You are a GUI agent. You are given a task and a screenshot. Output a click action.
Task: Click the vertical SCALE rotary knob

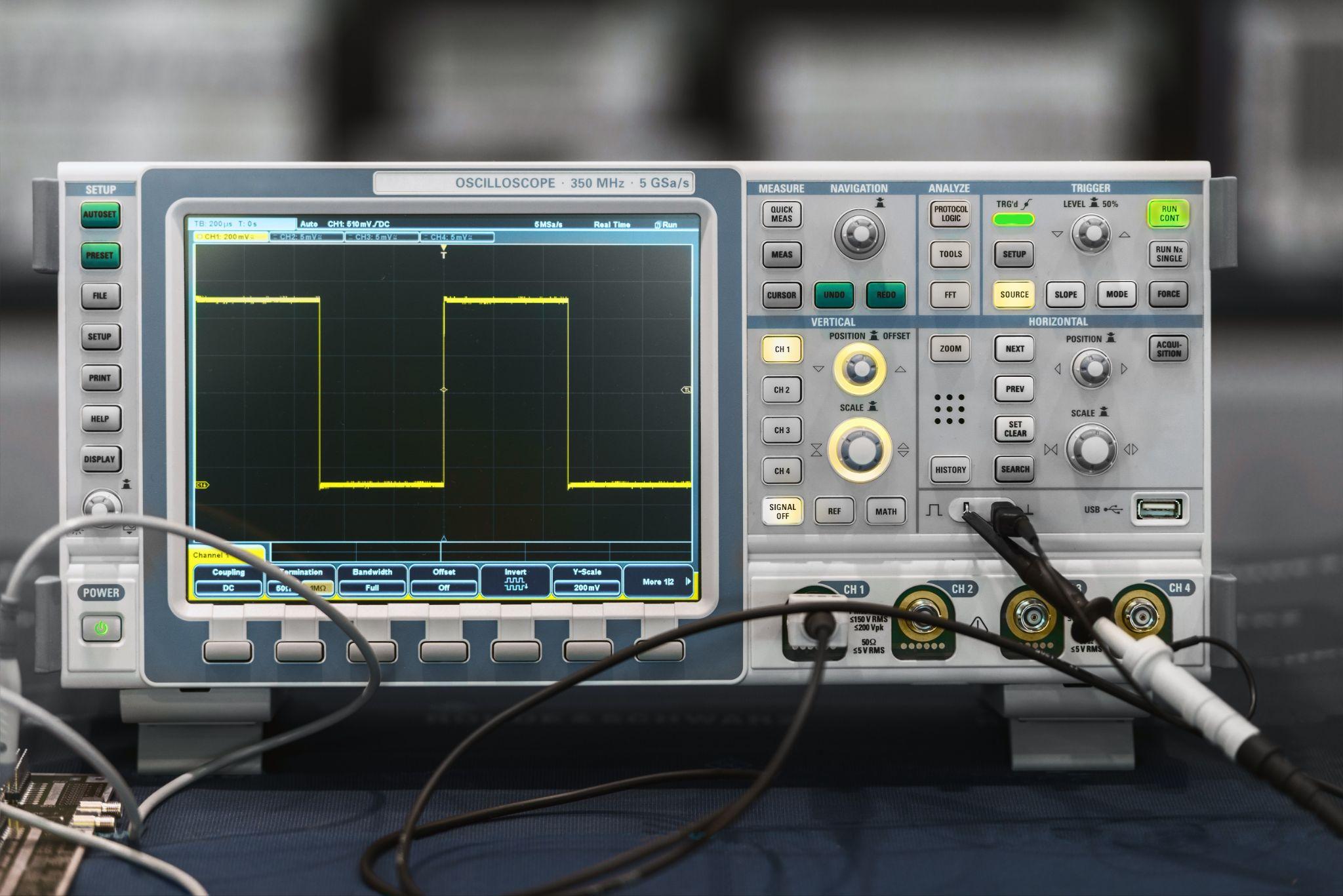[859, 449]
